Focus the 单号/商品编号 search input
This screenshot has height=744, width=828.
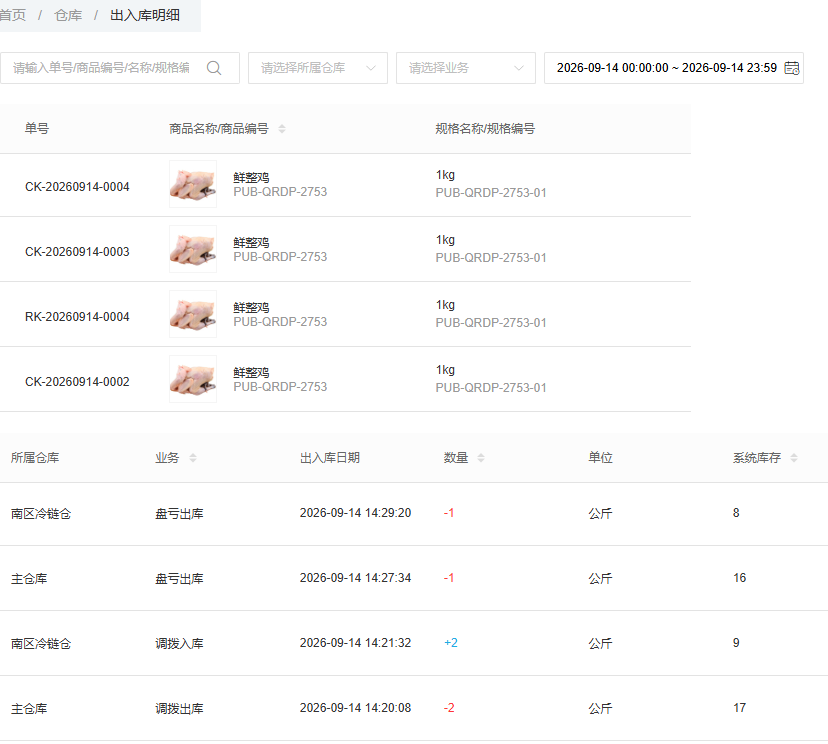click(x=120, y=68)
